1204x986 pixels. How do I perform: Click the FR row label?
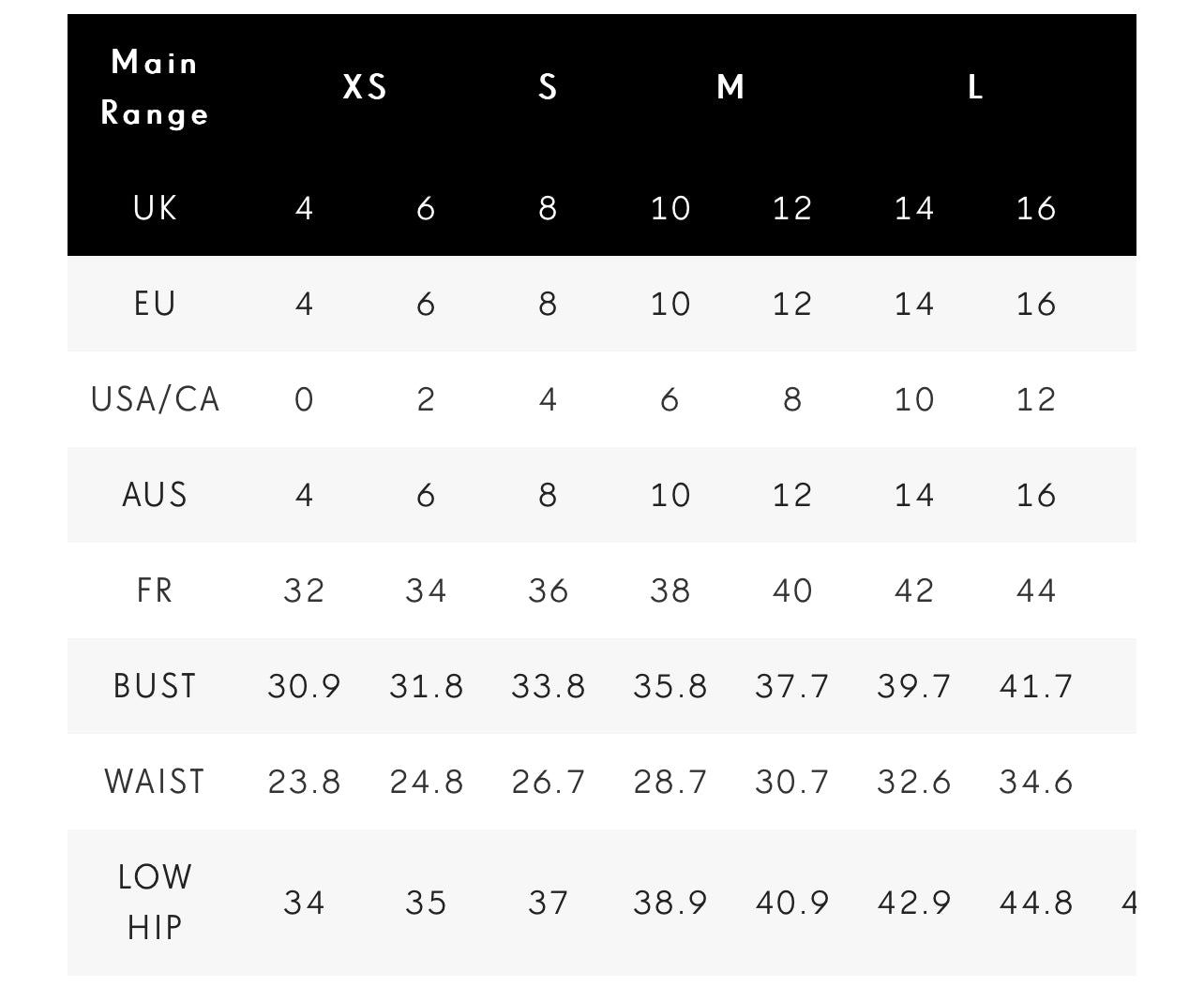tap(155, 590)
